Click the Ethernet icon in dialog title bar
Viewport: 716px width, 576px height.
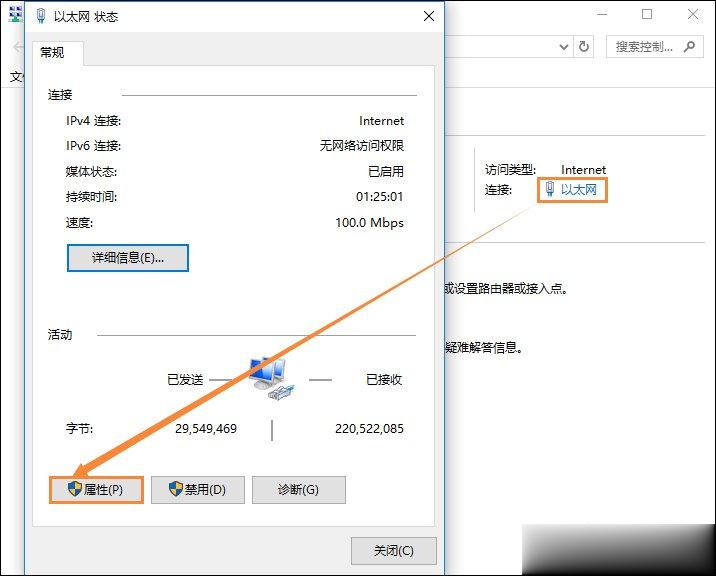click(x=41, y=16)
